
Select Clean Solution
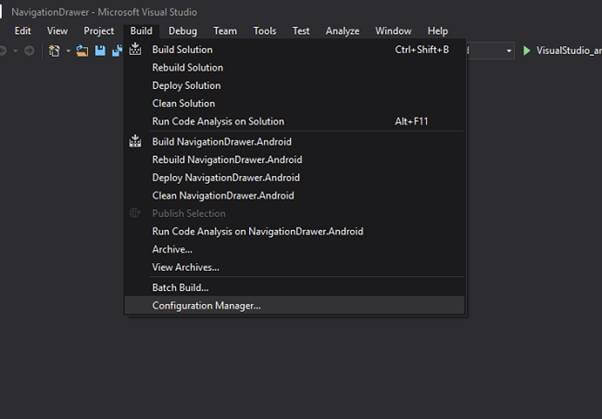294,103
